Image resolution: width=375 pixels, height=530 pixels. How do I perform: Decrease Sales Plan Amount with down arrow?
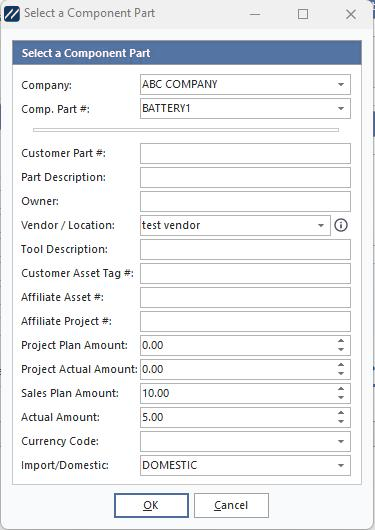(x=341, y=398)
